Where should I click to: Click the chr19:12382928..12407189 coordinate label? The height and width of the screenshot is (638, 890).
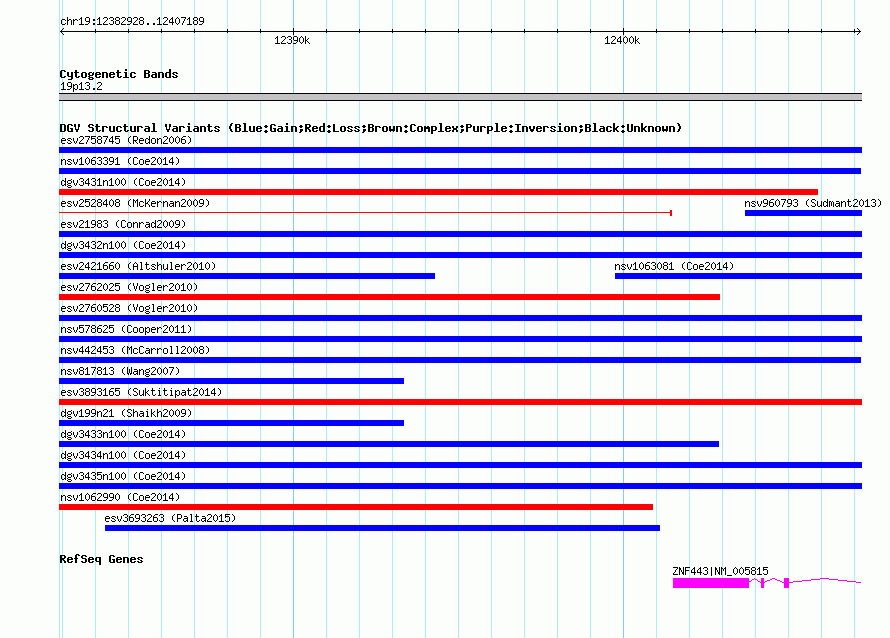[x=132, y=21]
